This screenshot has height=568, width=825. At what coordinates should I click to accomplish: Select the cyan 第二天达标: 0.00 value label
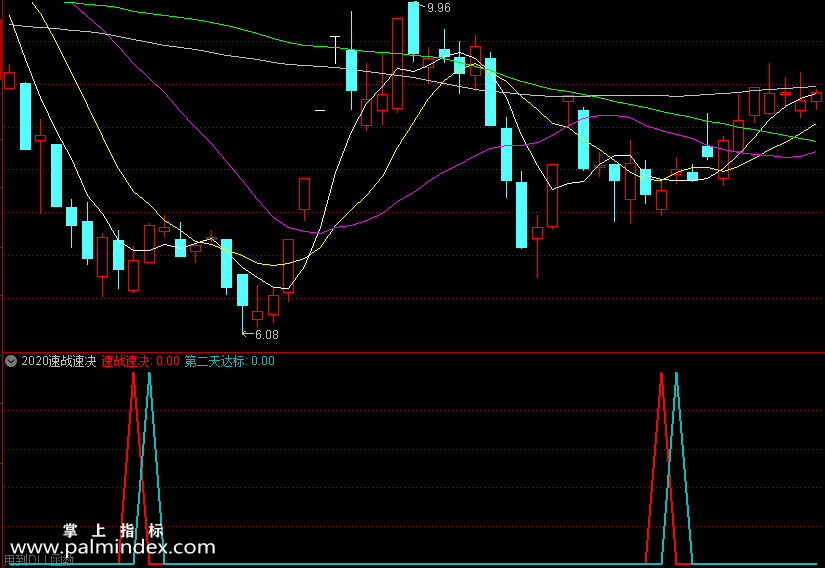[x=229, y=361]
